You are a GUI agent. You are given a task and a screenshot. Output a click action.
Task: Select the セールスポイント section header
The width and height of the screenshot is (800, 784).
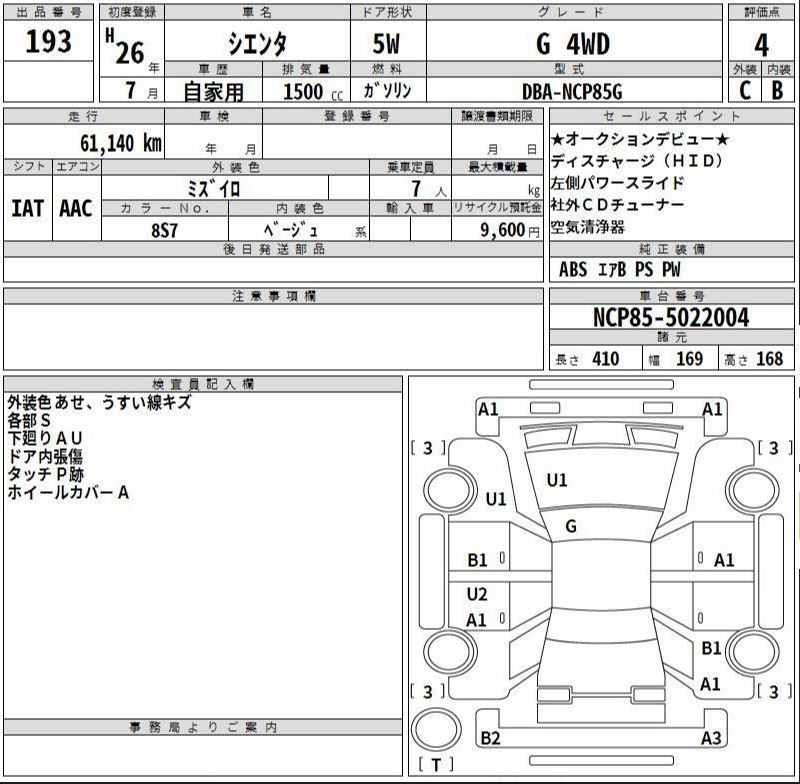coord(671,116)
